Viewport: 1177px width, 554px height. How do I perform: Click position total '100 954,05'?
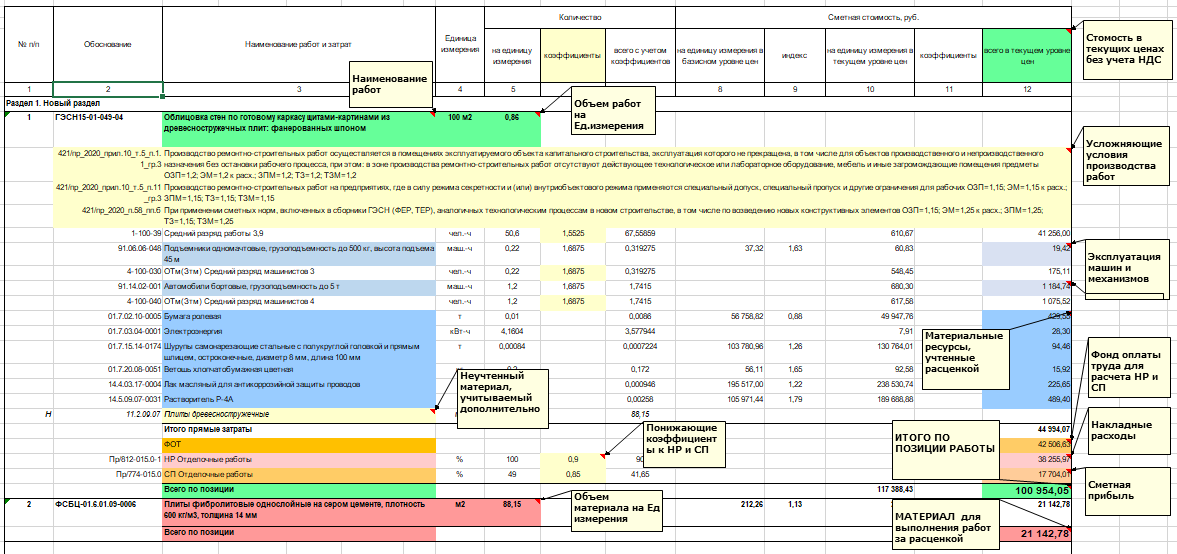tap(1037, 490)
